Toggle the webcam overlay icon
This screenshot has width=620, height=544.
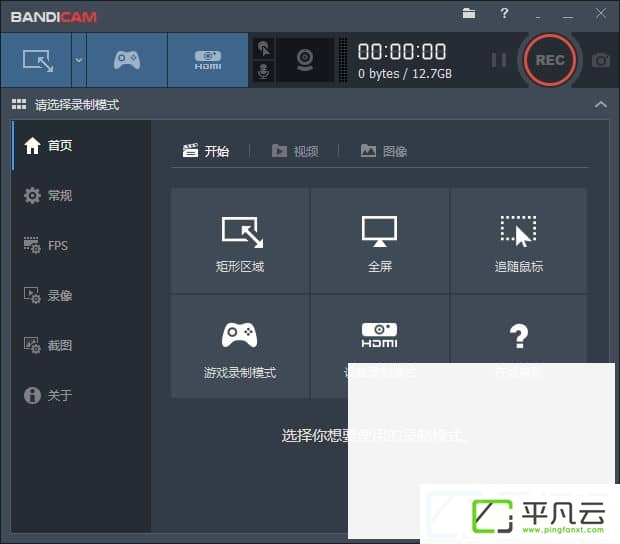tap(305, 60)
